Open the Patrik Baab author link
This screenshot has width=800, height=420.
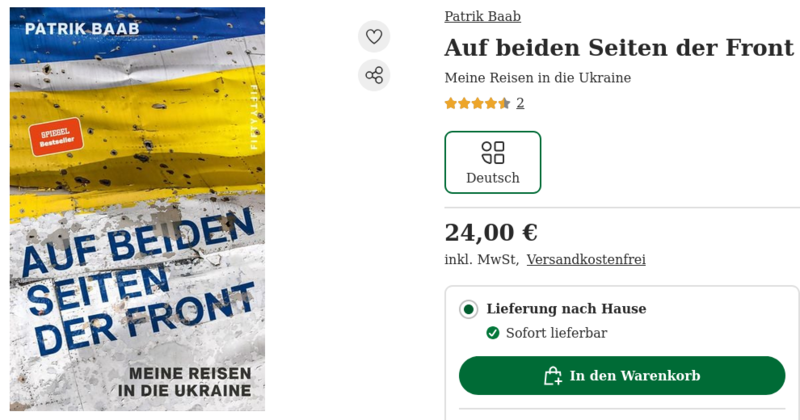click(482, 16)
